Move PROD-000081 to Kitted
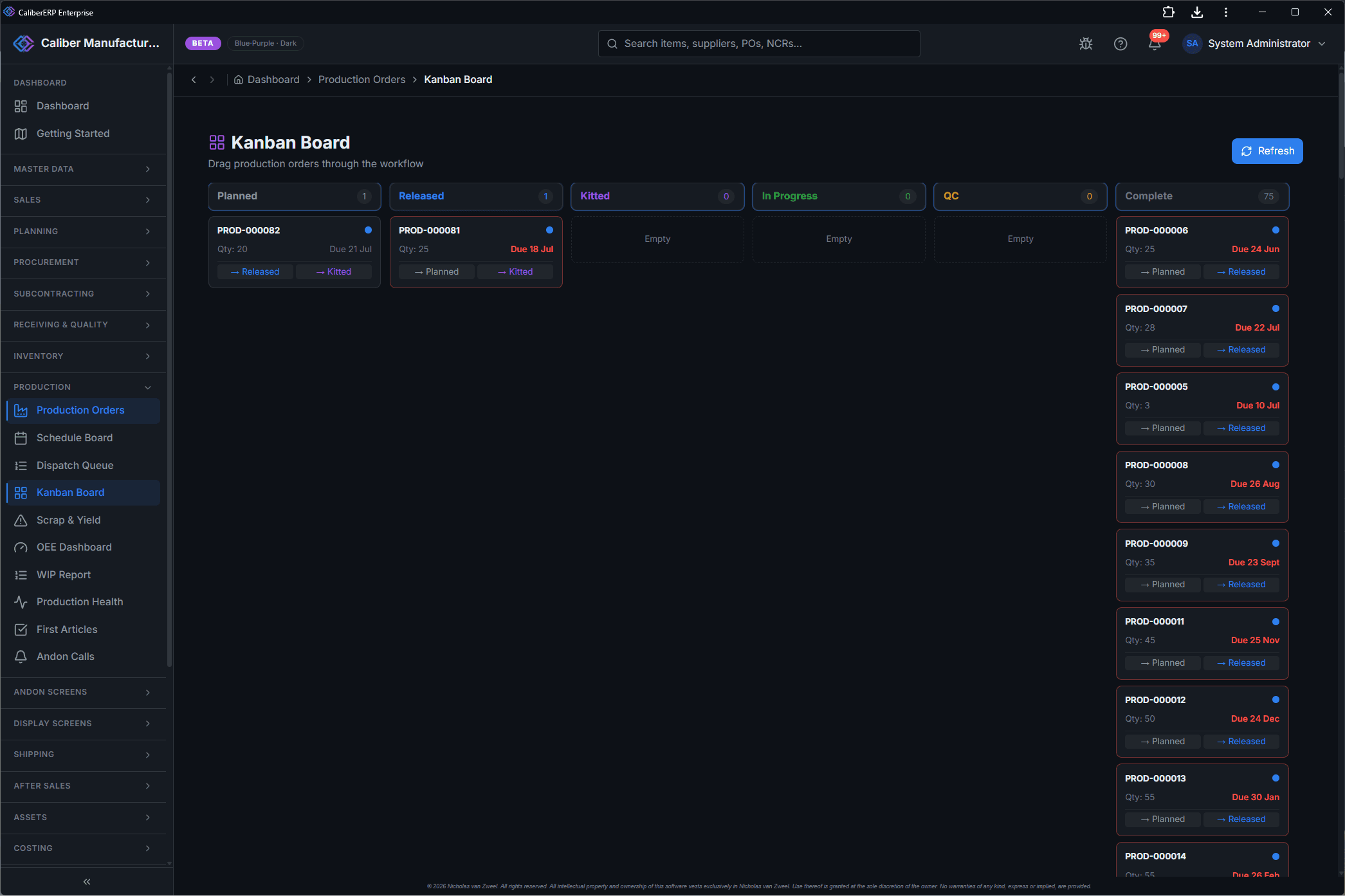 tap(515, 272)
